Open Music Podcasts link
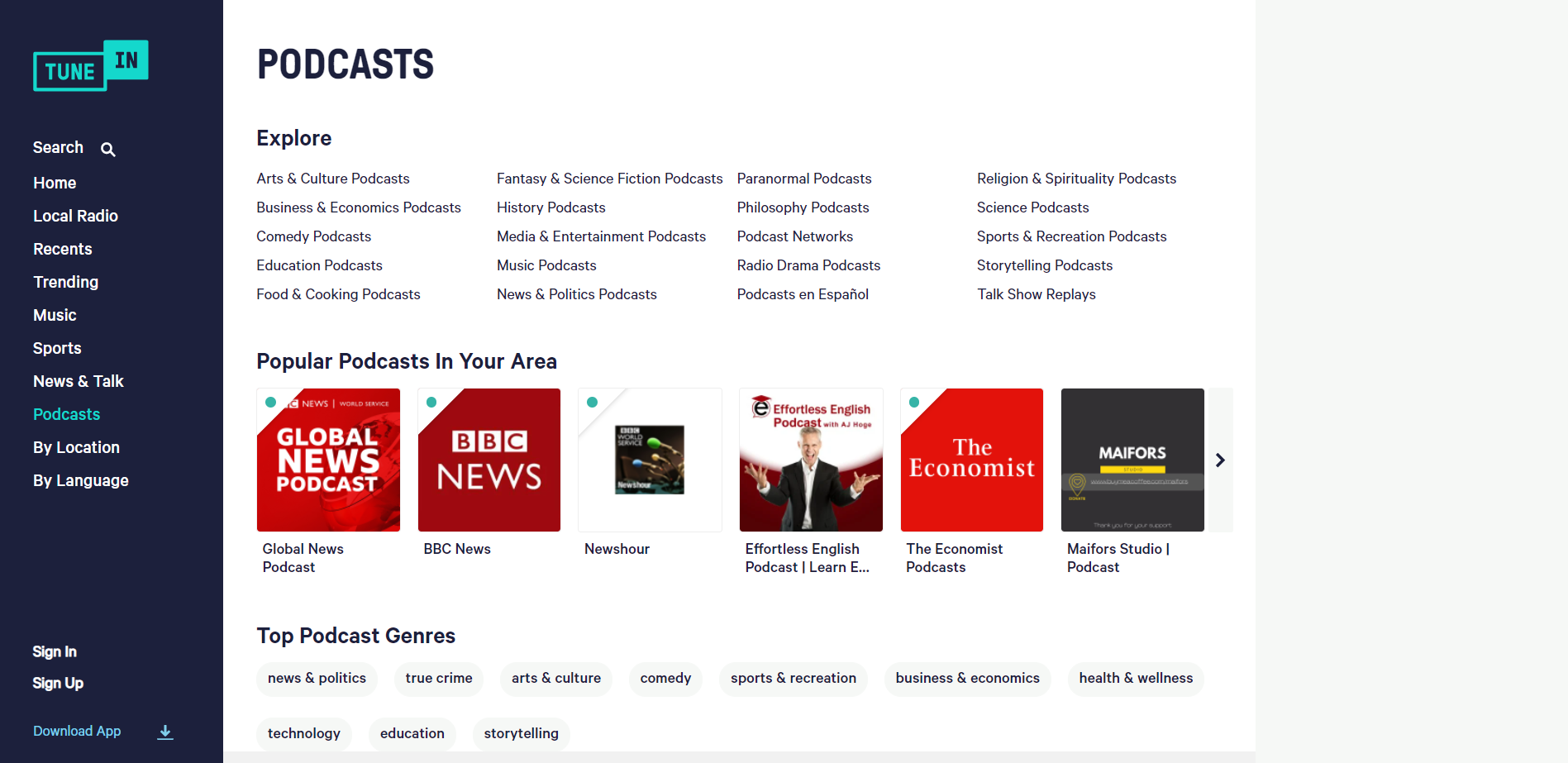 546,265
